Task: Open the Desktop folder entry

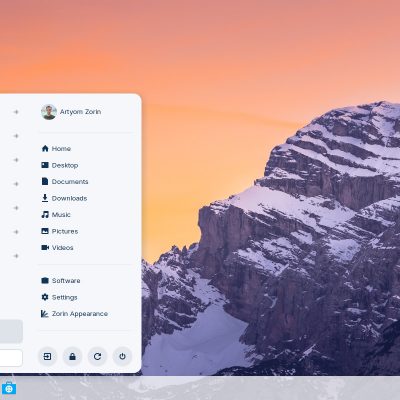Action: [x=60, y=165]
